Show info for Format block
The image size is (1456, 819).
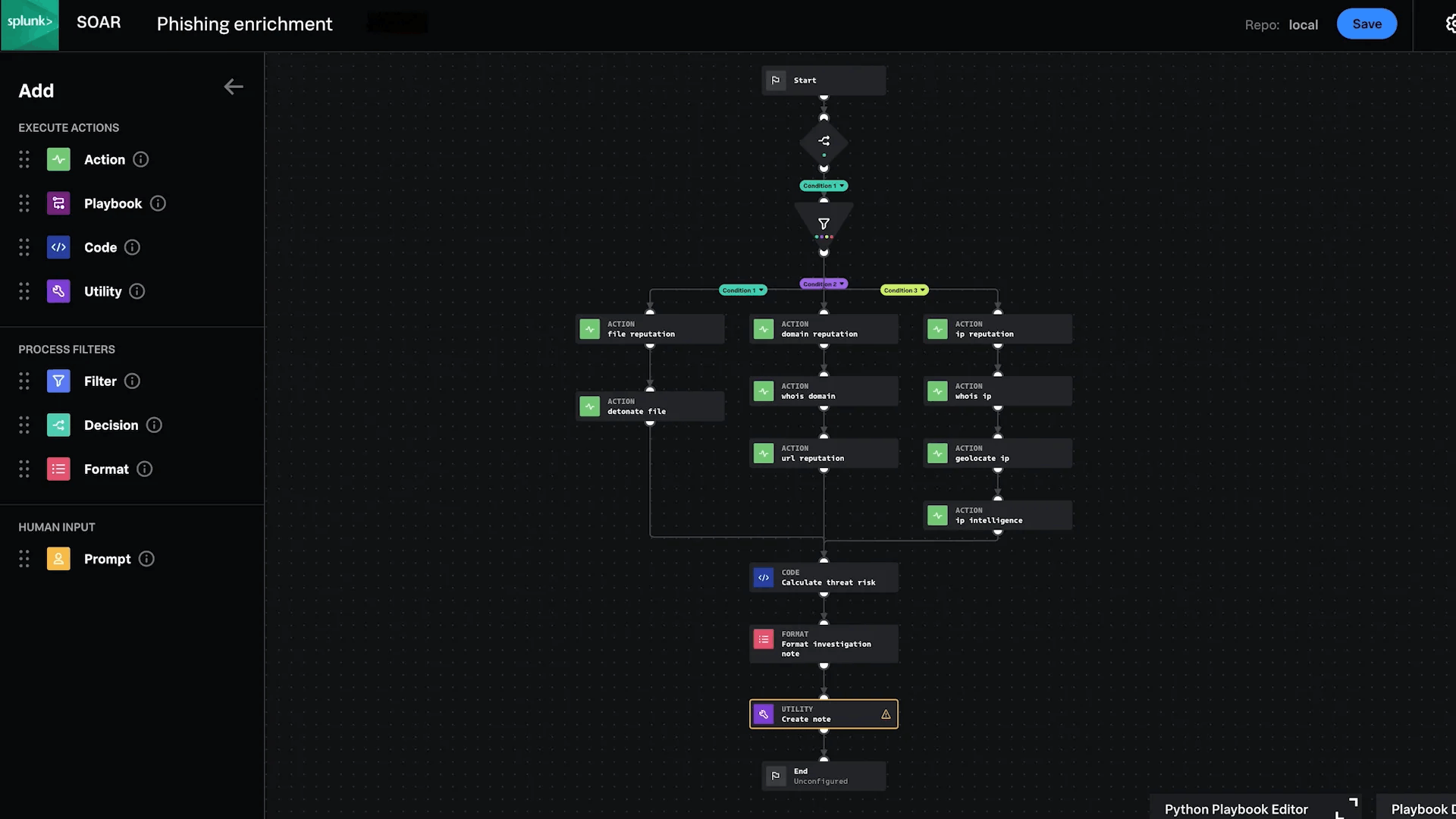coord(145,469)
